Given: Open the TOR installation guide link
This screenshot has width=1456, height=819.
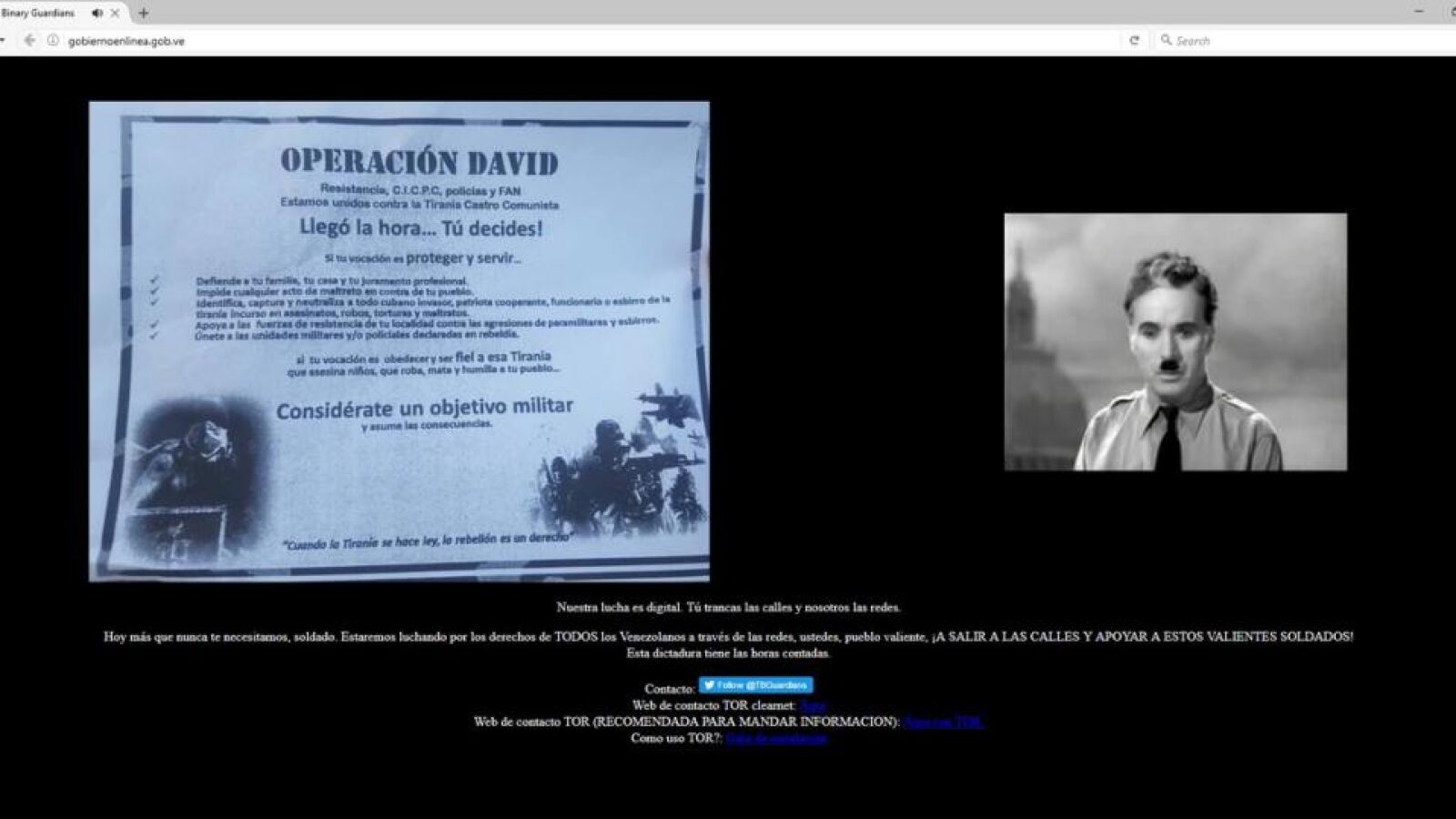Looking at the screenshot, I should coord(776,738).
